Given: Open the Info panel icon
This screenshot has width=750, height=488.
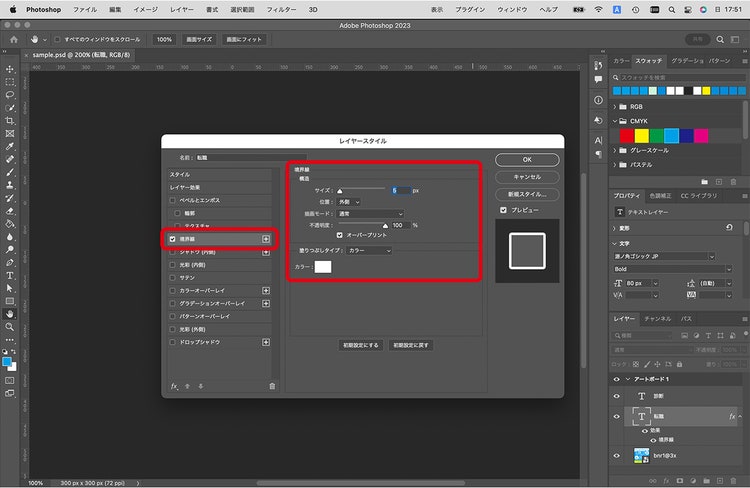Looking at the screenshot, I should 598,100.
